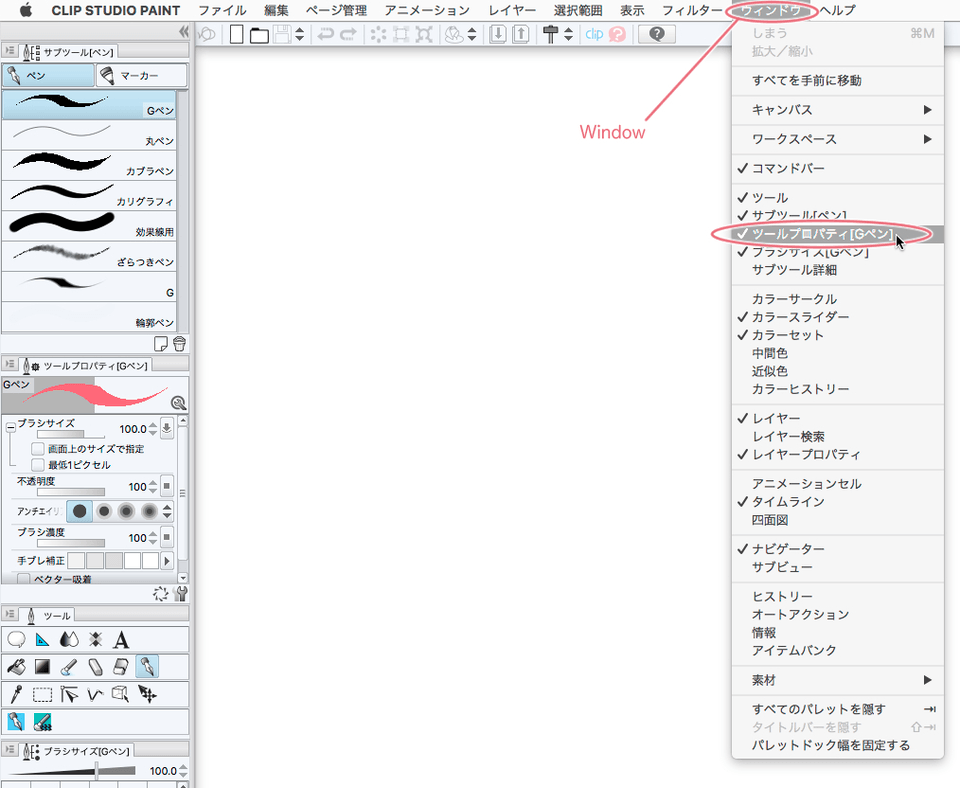Expand the キャンバス submenu
This screenshot has width=960, height=788.
[x=838, y=109]
